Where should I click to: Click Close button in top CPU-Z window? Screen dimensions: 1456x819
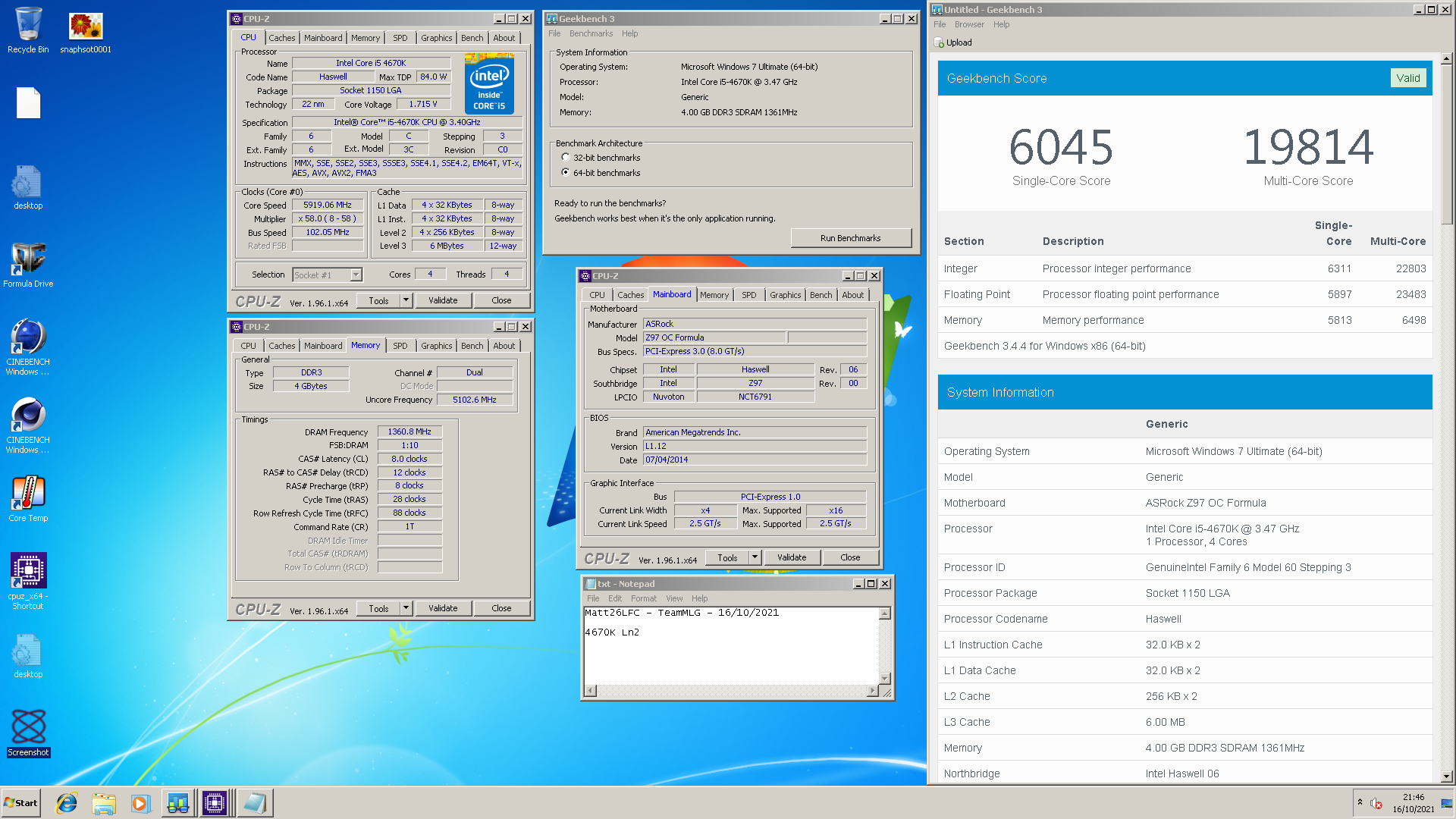(x=501, y=300)
